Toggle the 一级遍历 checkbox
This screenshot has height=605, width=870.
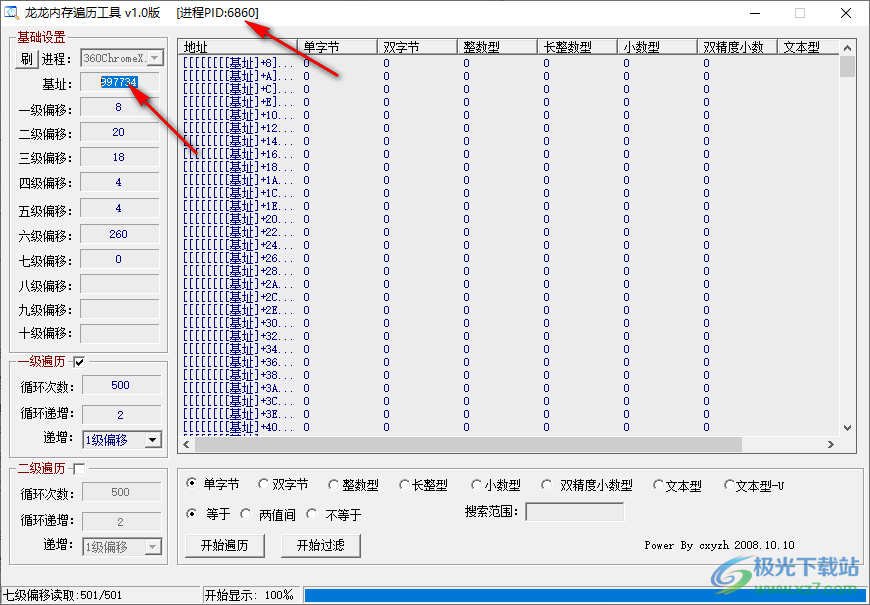[x=78, y=361]
